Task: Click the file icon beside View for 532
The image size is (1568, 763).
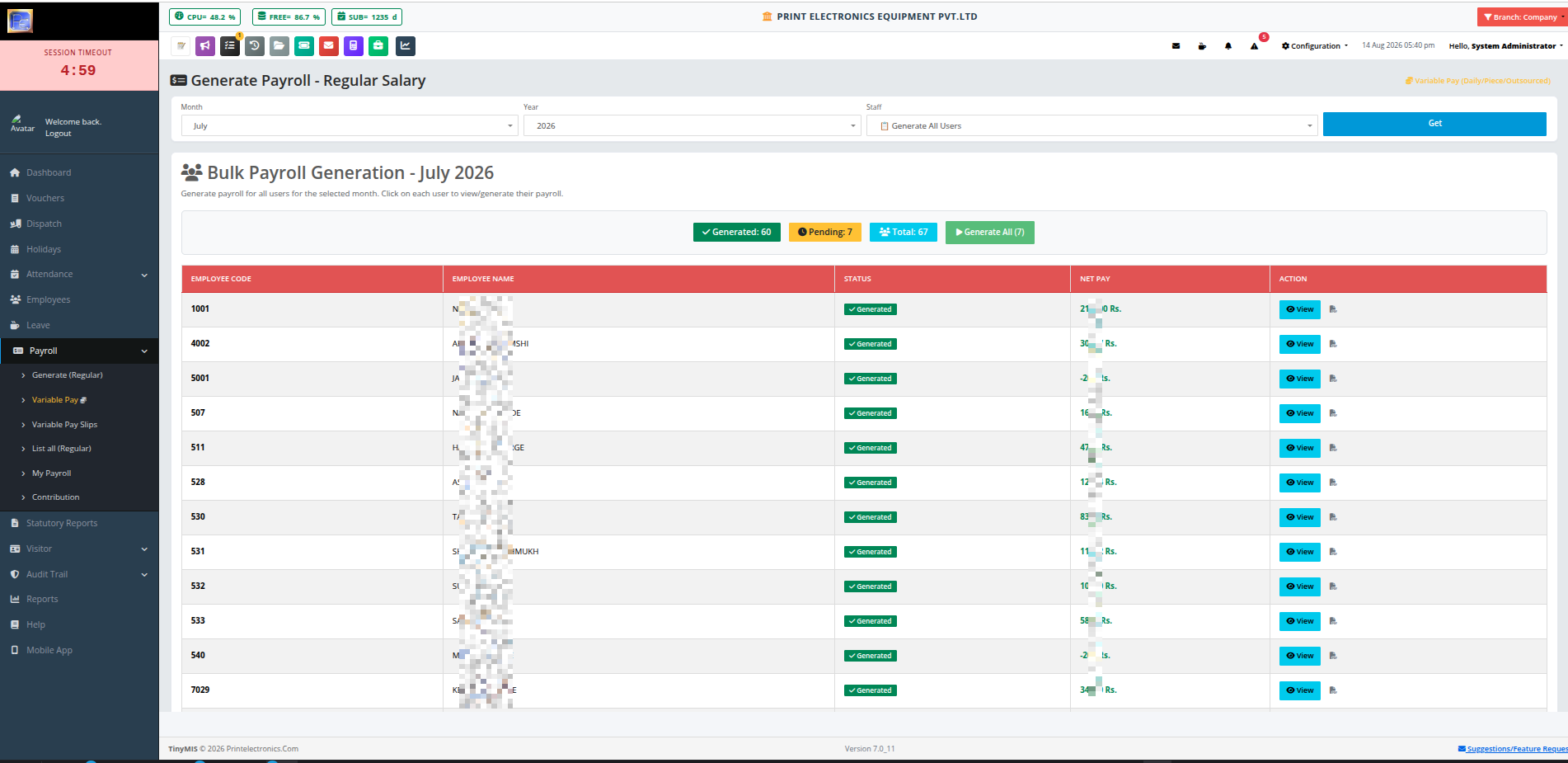Action: click(1333, 586)
